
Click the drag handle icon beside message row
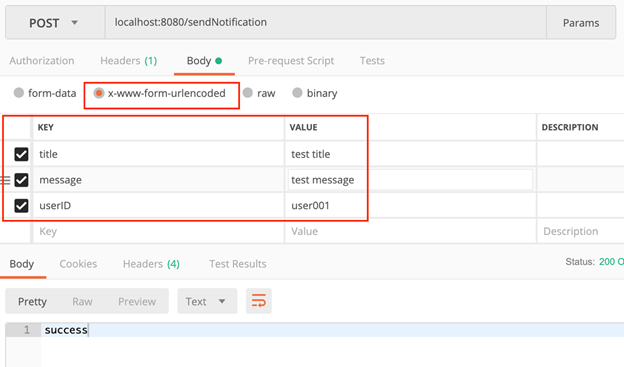click(x=6, y=180)
